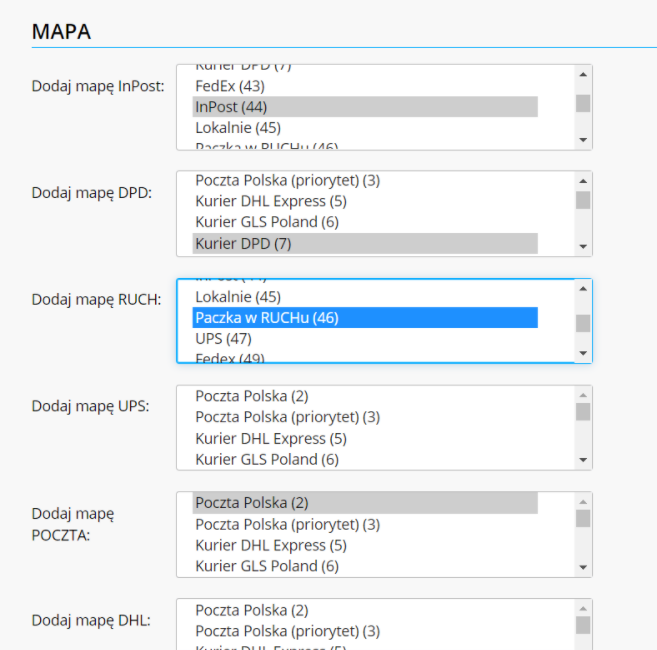657x650 pixels.
Task: Select Kurier GLS Poland (6) in UPS list
Action: tap(365, 460)
